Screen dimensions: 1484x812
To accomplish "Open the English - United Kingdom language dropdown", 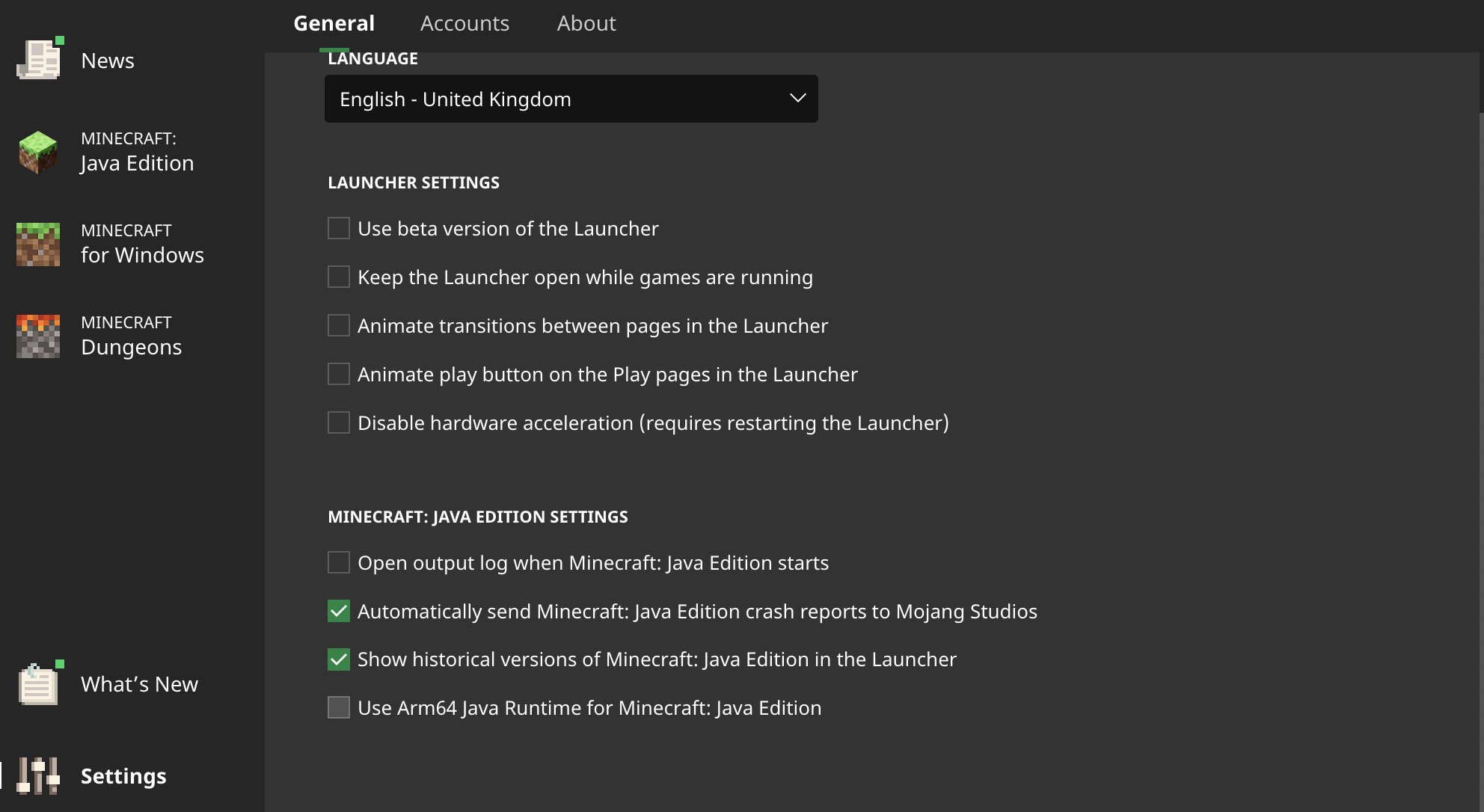I will 570,99.
